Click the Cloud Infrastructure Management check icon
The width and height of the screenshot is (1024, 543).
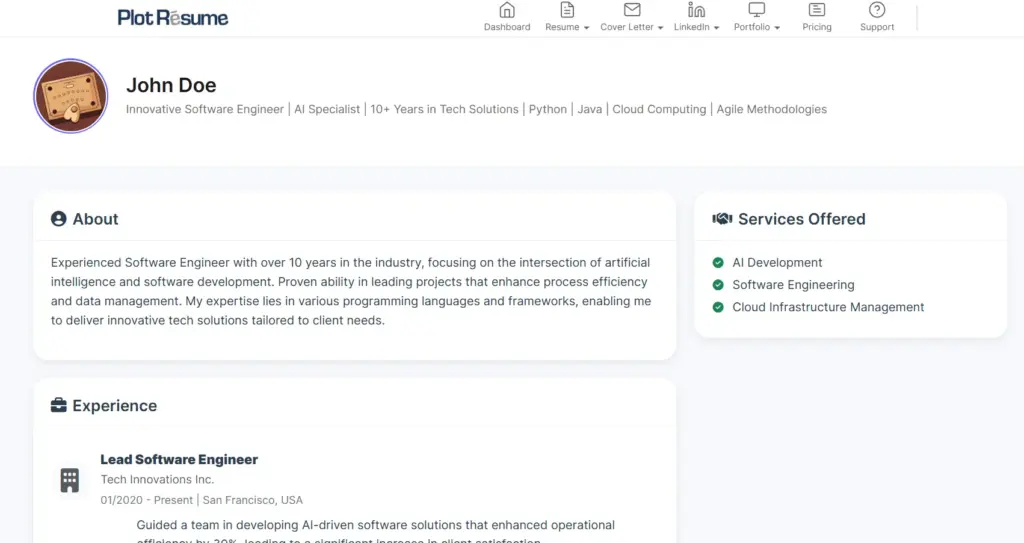[718, 307]
